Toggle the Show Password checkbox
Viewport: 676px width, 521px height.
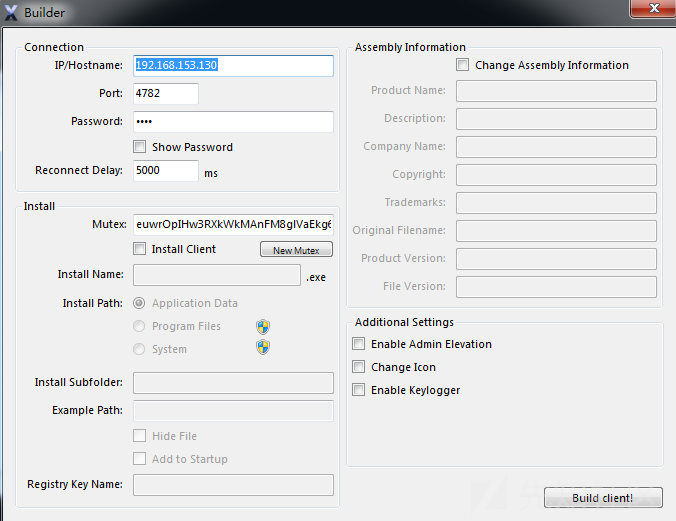139,147
